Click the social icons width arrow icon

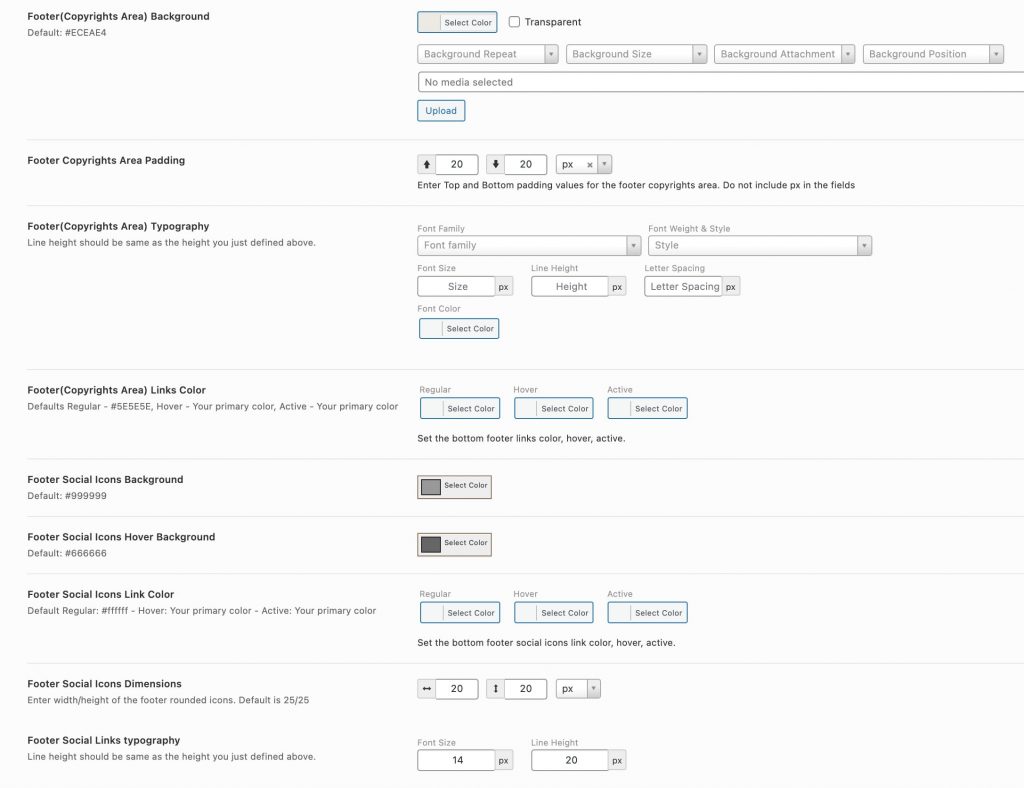point(426,689)
